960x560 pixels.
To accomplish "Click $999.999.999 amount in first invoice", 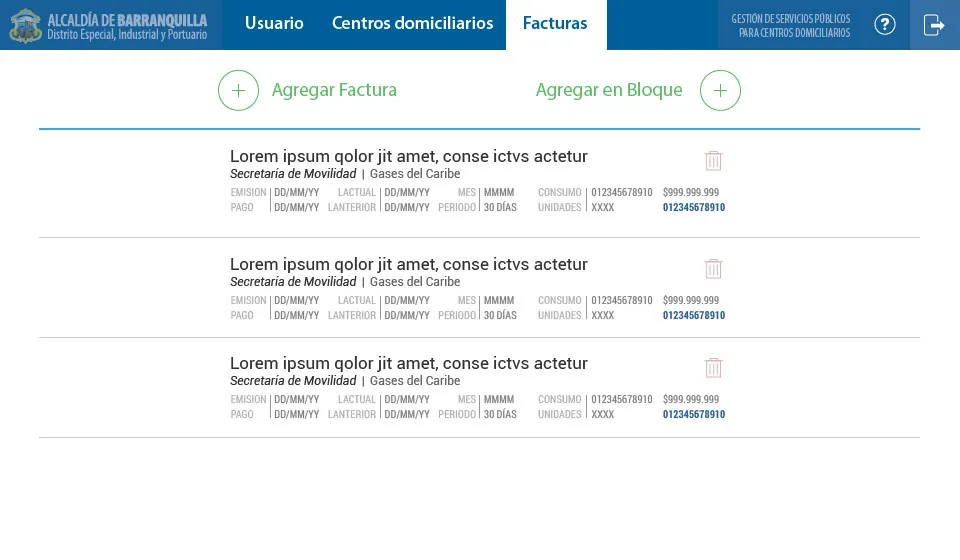I will point(691,192).
